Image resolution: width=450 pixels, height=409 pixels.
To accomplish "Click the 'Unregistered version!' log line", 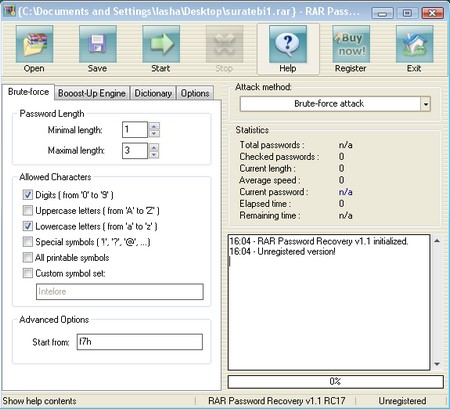I will 283,252.
